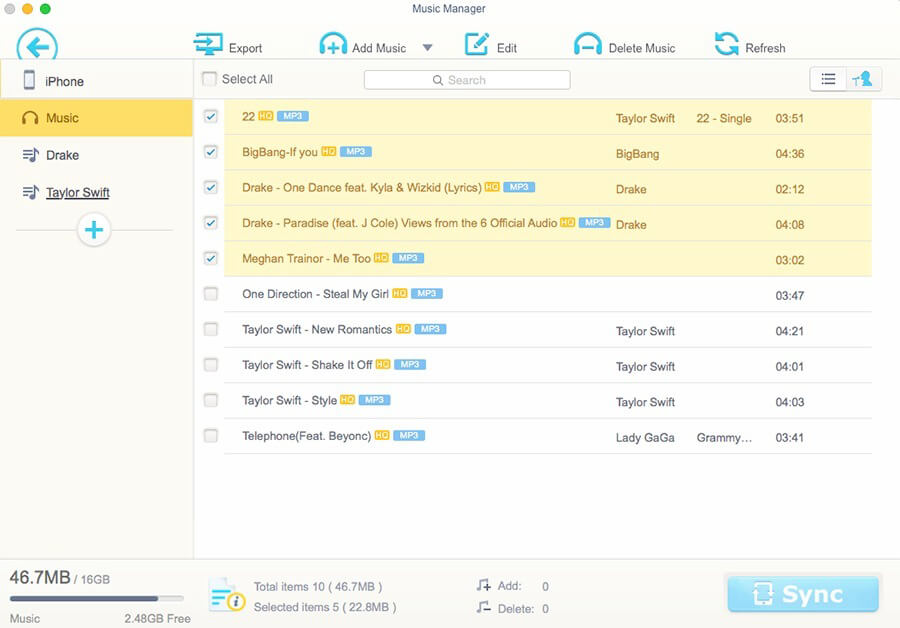This screenshot has width=900, height=628.
Task: Add new playlist with plus icon
Action: coord(94,231)
